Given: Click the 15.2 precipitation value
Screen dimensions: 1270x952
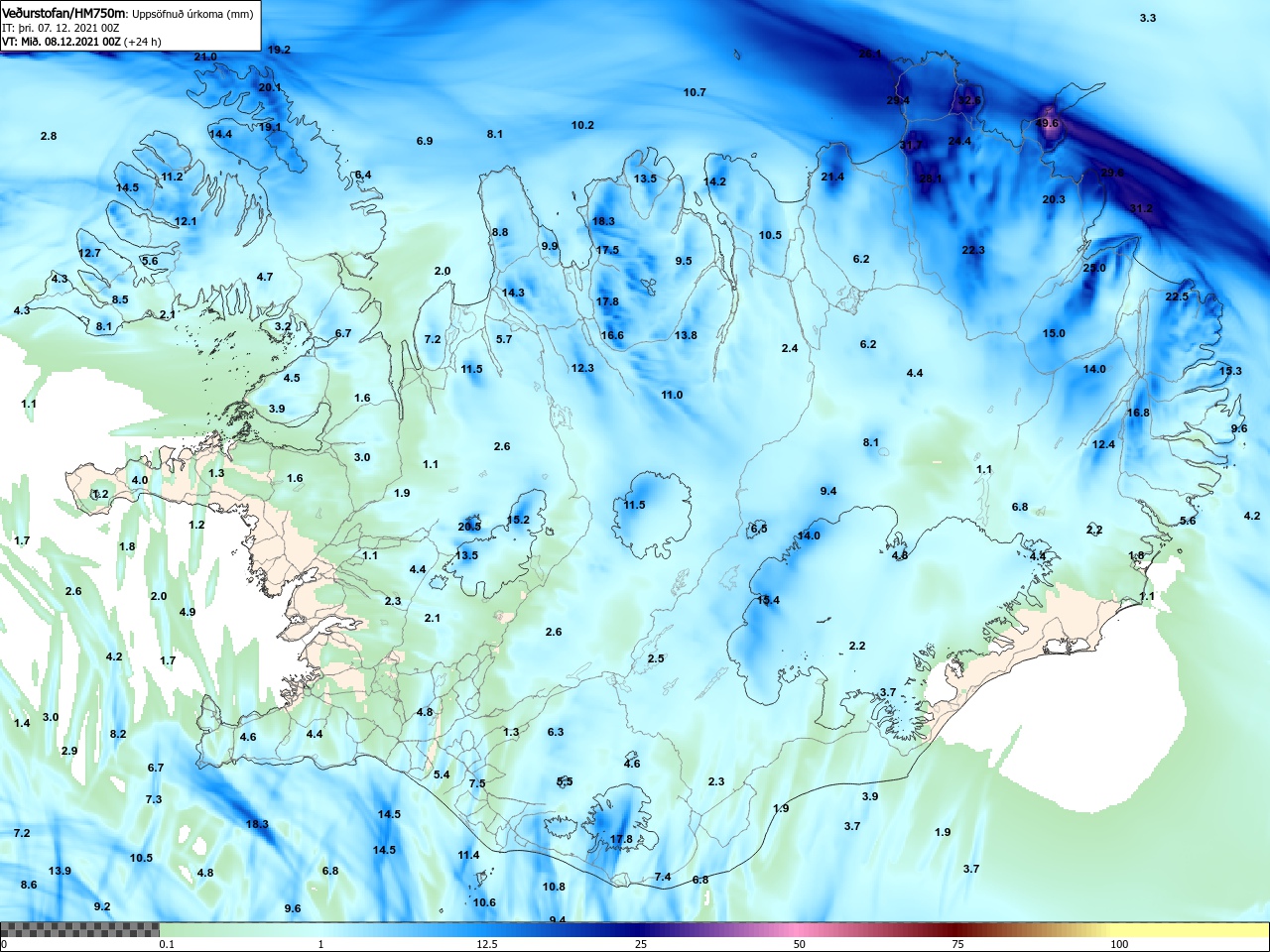Looking at the screenshot, I should pyautogui.click(x=518, y=520).
